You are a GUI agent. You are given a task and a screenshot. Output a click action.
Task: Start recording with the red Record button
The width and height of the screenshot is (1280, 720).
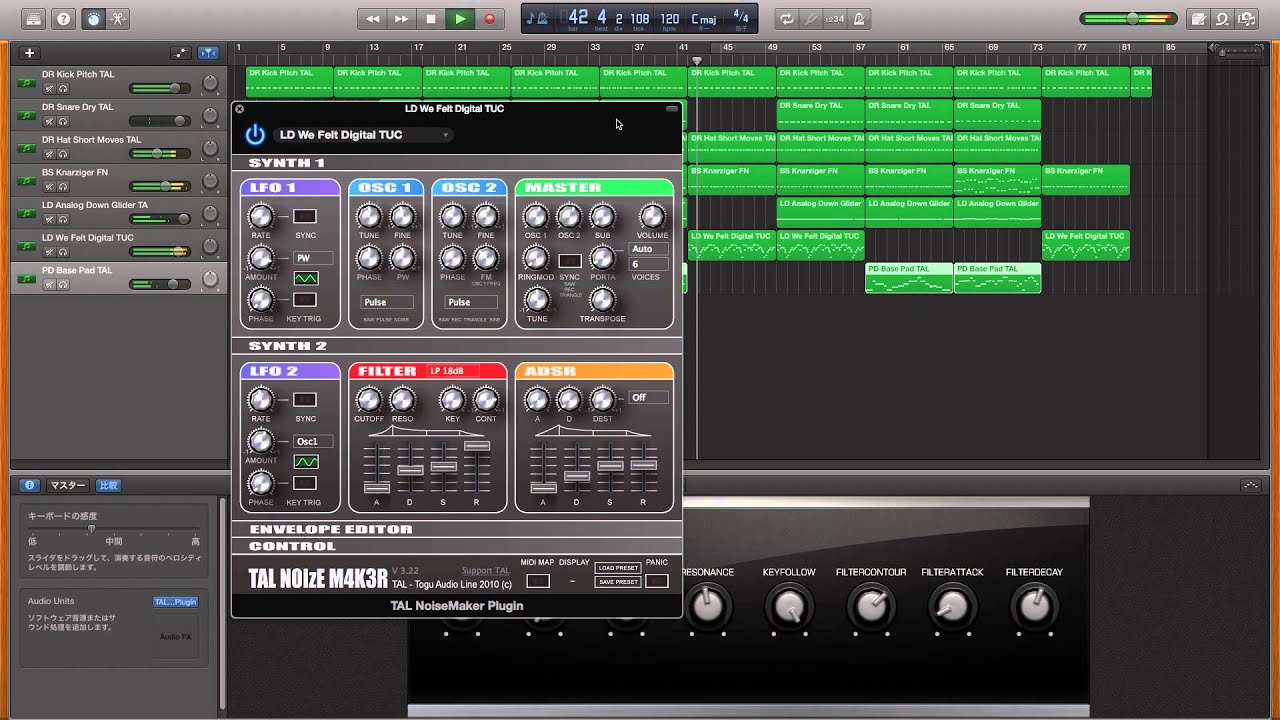(489, 18)
